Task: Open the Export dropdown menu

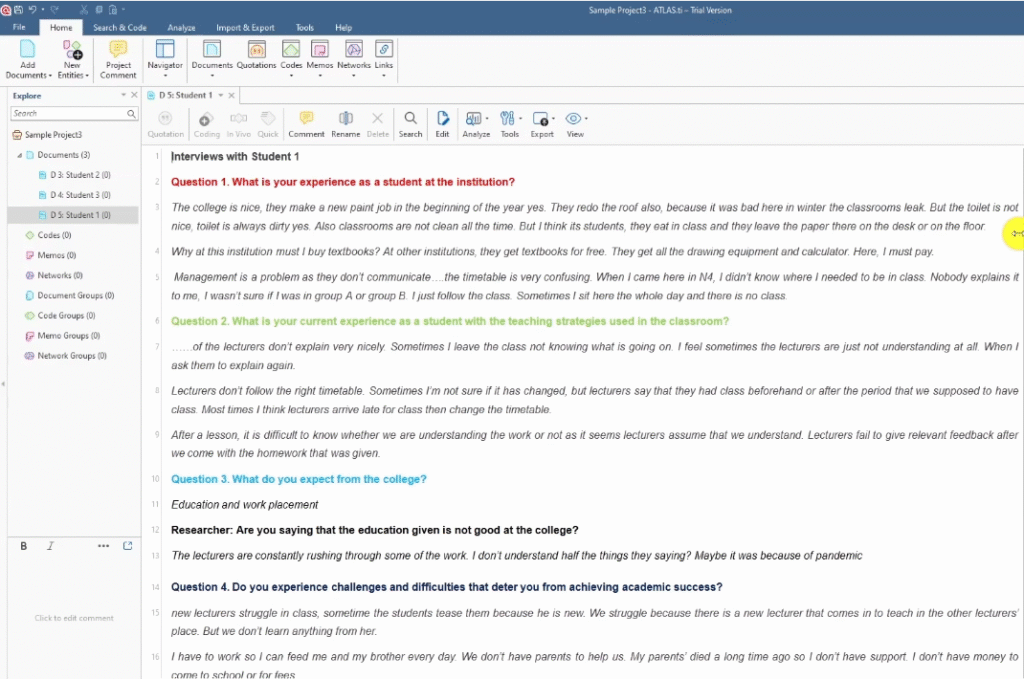Action: pyautogui.click(x=542, y=123)
